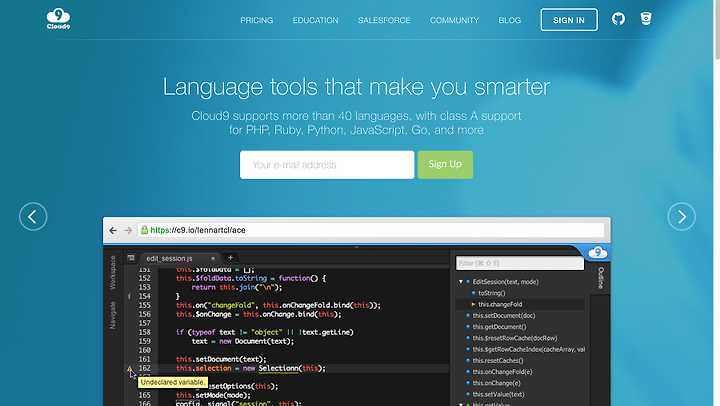720x406 pixels.
Task: Select this.$resetRowCache(docRow) in outline
Action: (x=515, y=338)
